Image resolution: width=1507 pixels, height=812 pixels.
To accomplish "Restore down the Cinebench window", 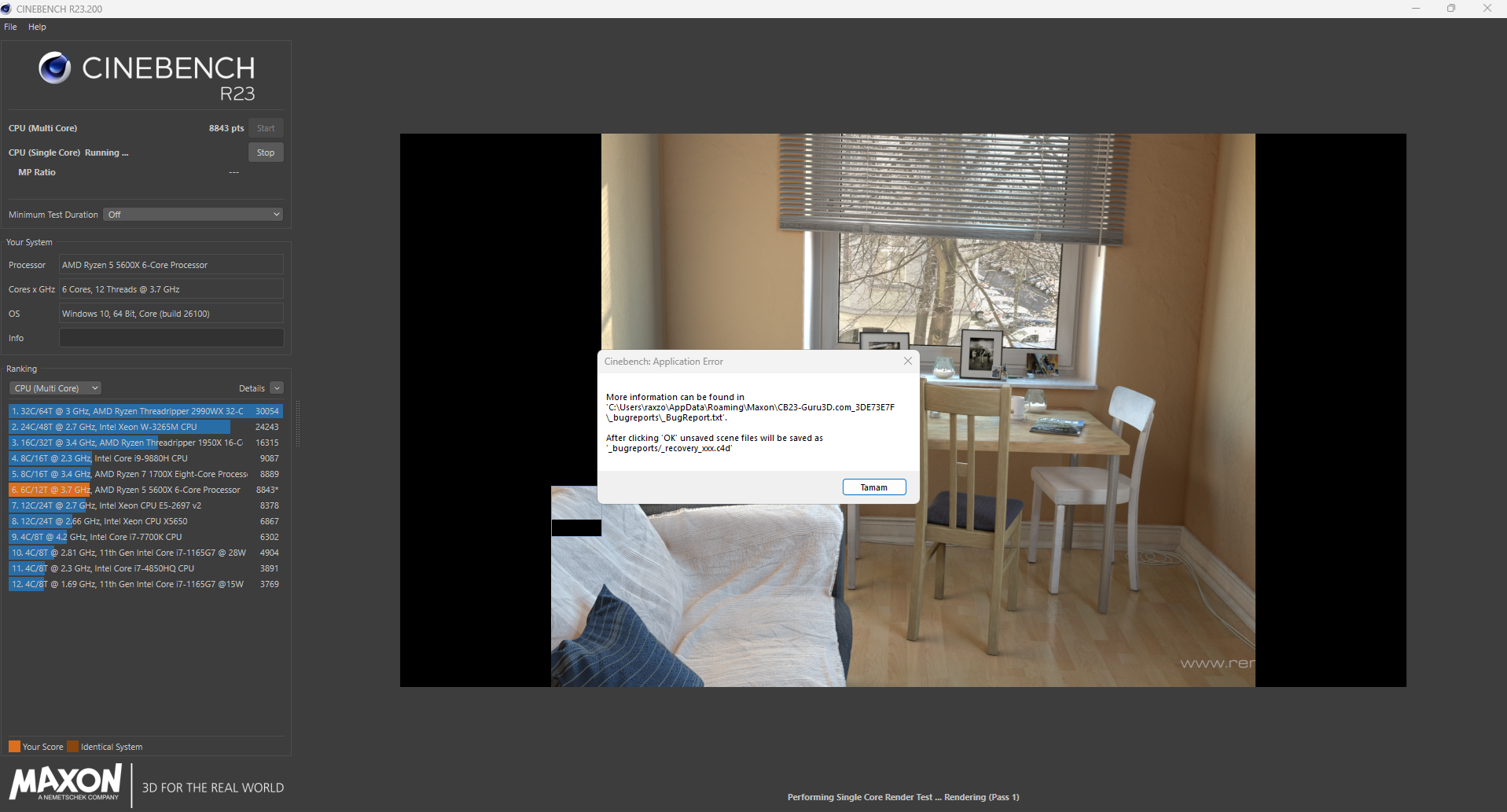I will [x=1451, y=9].
